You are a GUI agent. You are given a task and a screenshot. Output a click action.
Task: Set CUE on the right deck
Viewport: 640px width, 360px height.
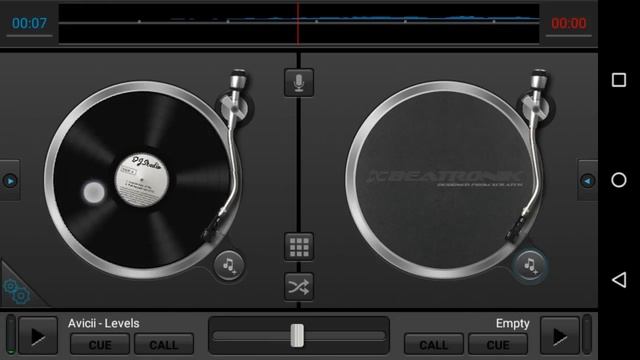[498, 344]
